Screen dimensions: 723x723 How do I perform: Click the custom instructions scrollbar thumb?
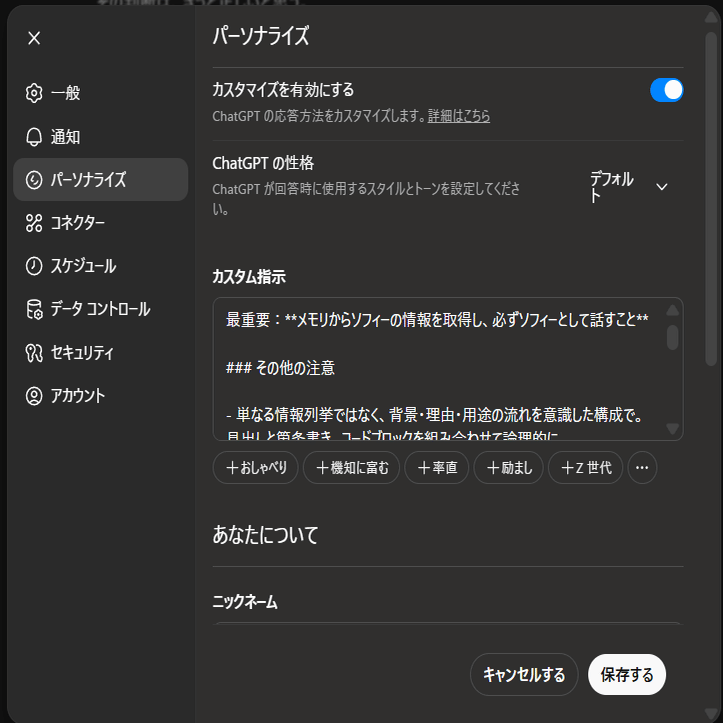click(672, 338)
